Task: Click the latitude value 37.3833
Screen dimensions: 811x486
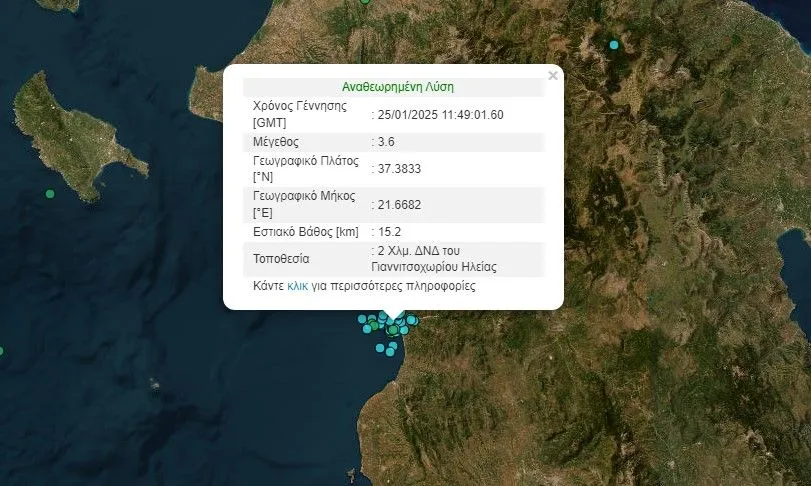Action: pyautogui.click(x=398, y=169)
